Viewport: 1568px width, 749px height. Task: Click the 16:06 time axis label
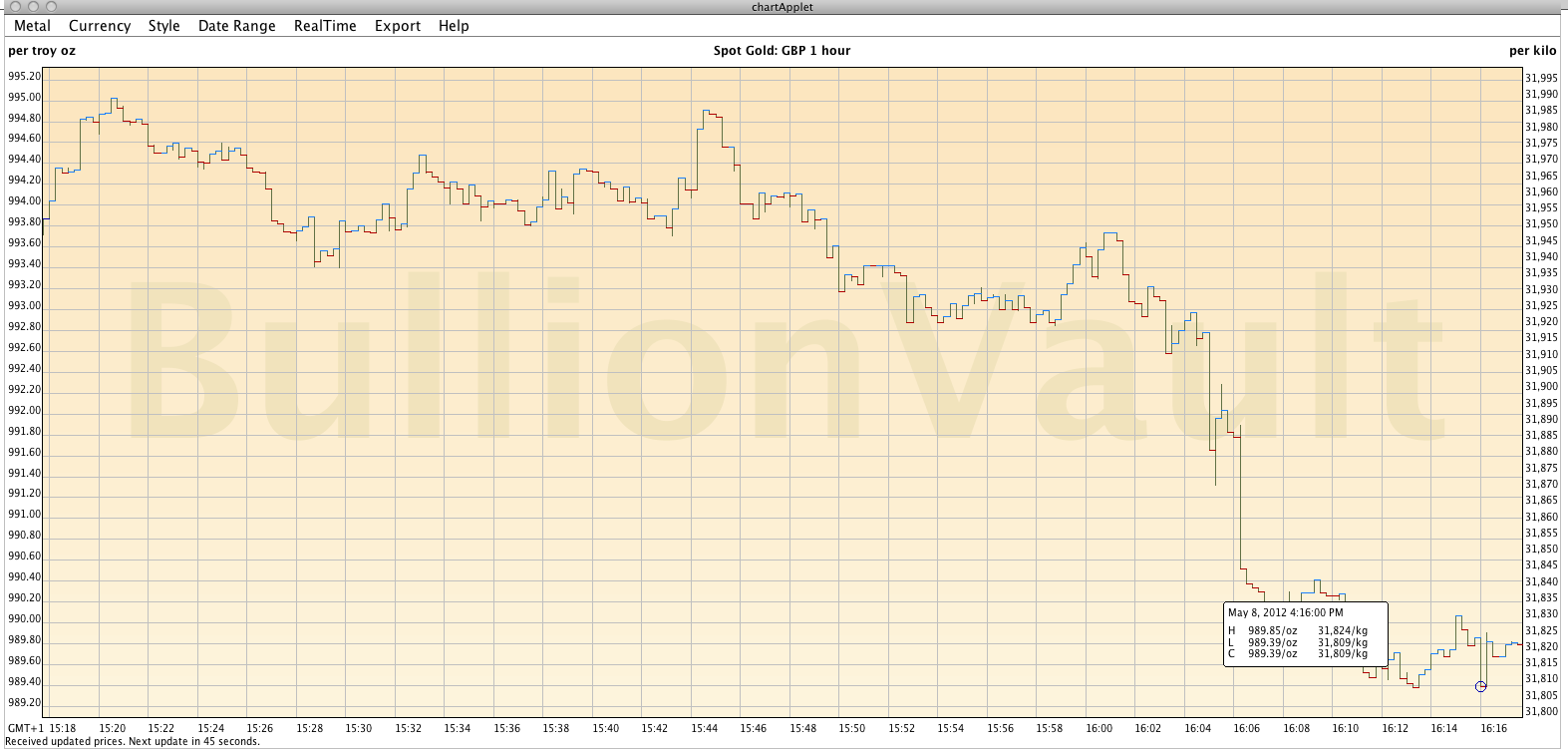click(1247, 729)
